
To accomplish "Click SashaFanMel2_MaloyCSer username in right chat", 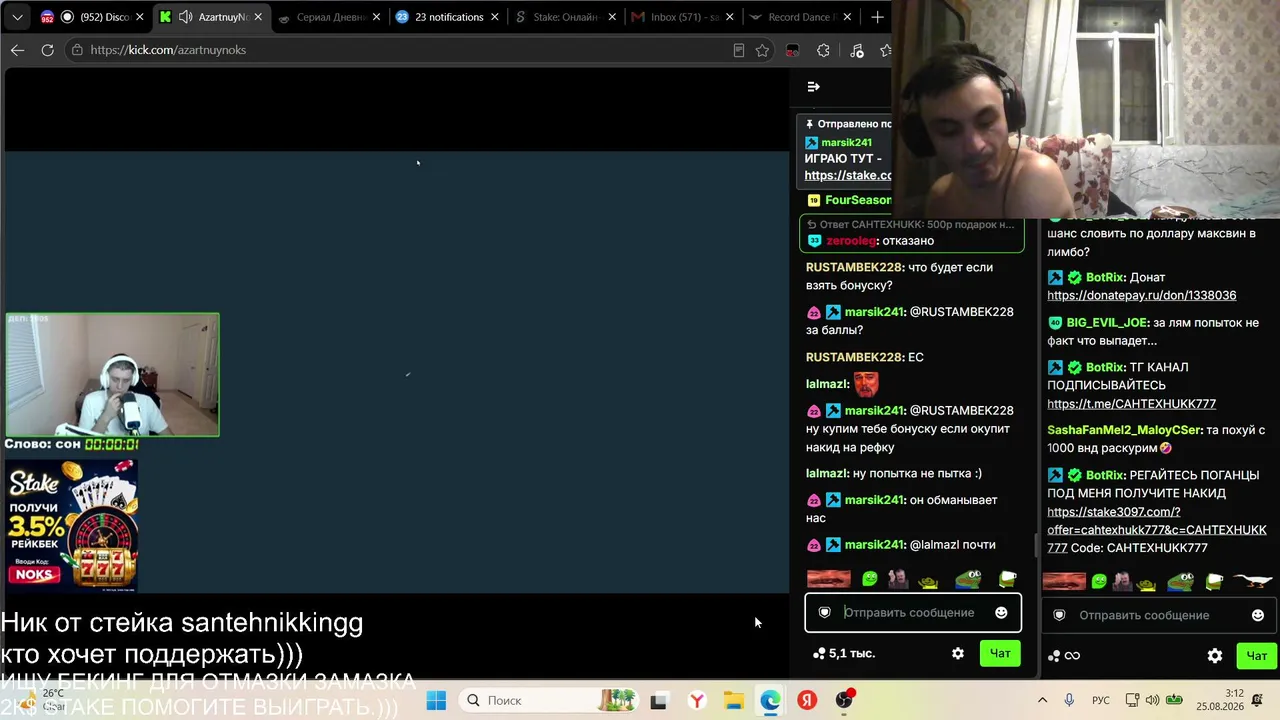I will point(1124,430).
